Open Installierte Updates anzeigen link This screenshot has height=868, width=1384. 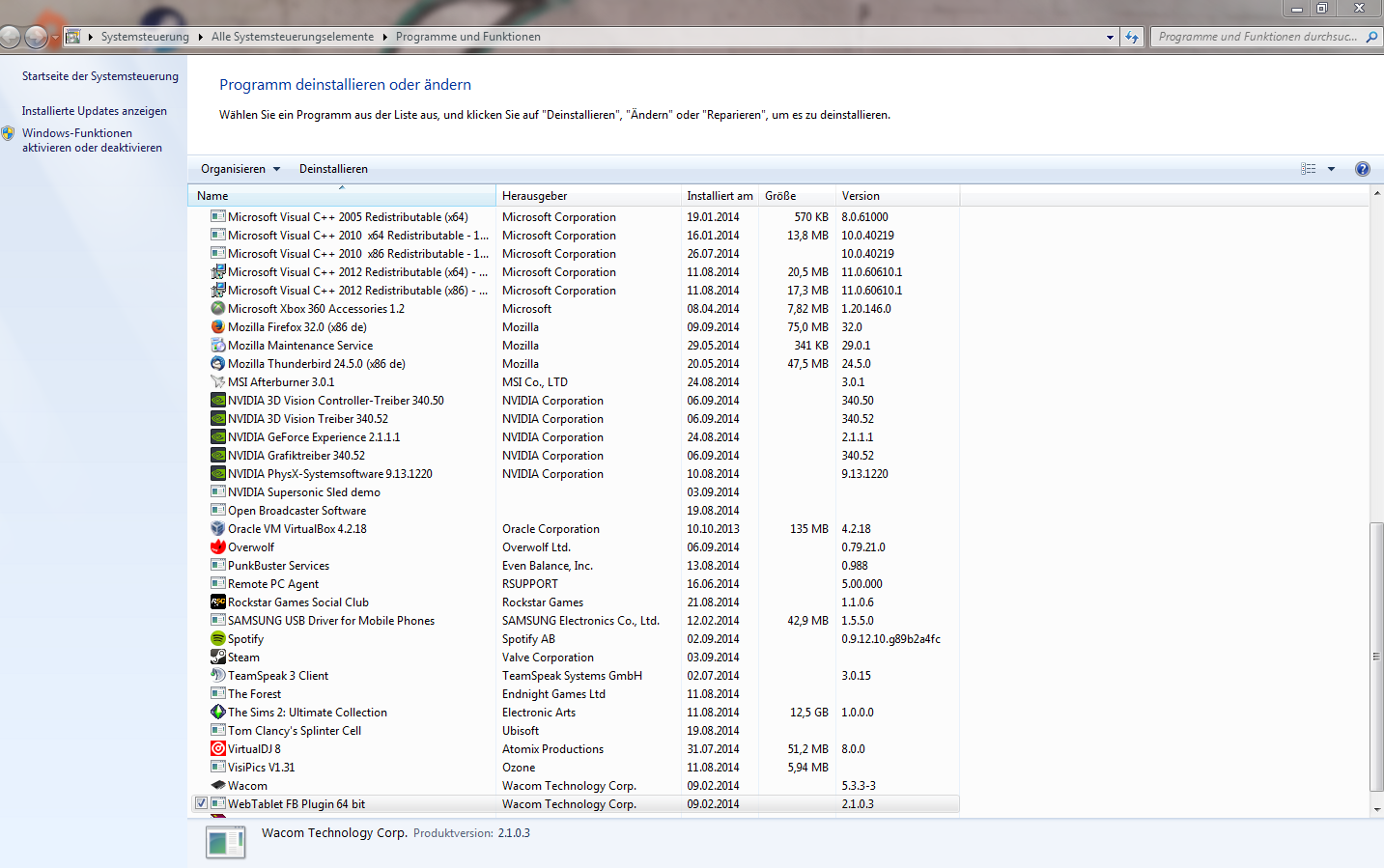tap(95, 111)
